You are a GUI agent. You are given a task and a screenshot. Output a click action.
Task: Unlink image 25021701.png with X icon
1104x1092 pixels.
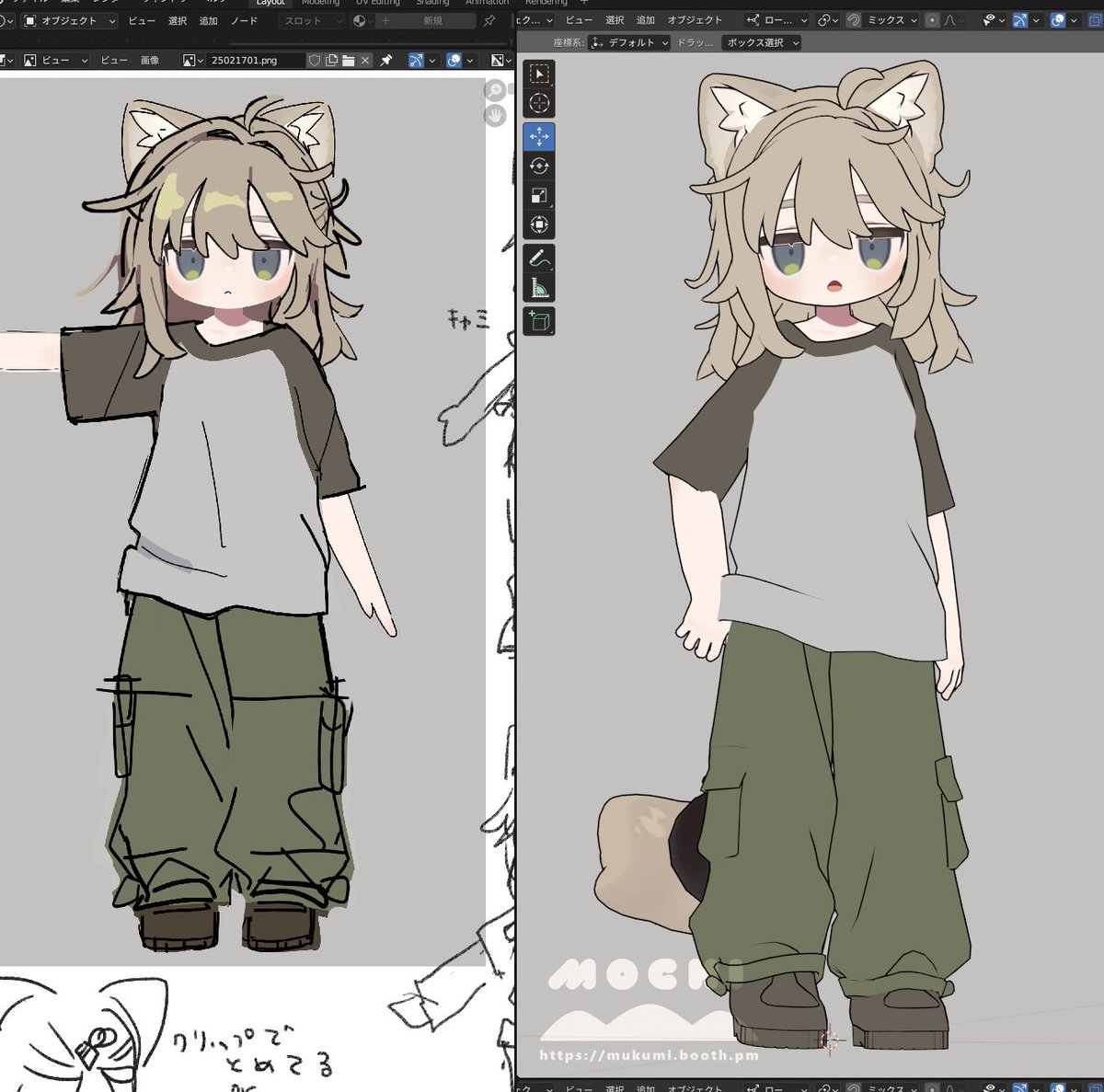pos(365,60)
